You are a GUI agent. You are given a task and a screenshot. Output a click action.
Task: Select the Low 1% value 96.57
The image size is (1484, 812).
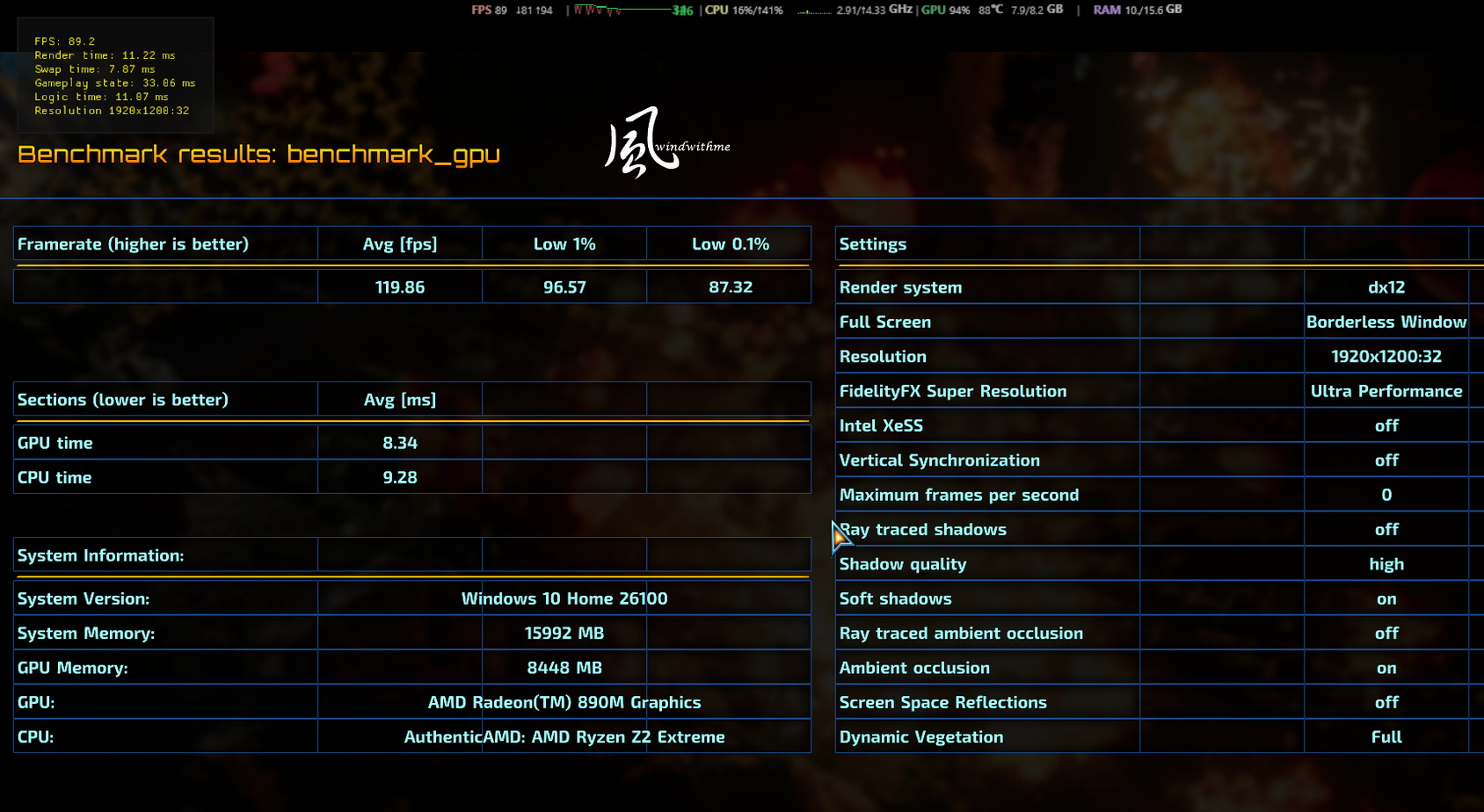(564, 287)
